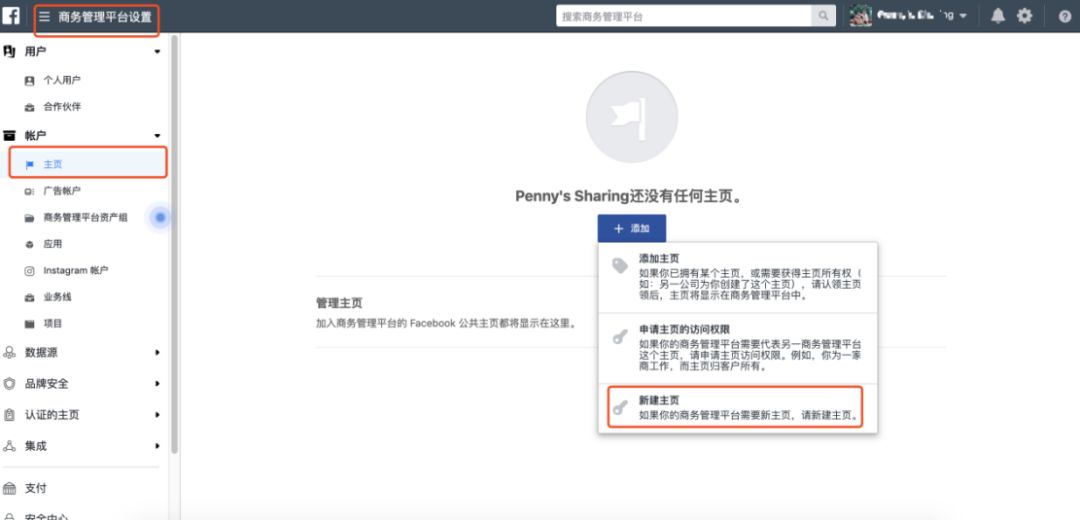Click the 用户 section icon
Screen dimensions: 1080x520
pyautogui.click(x=10, y=52)
